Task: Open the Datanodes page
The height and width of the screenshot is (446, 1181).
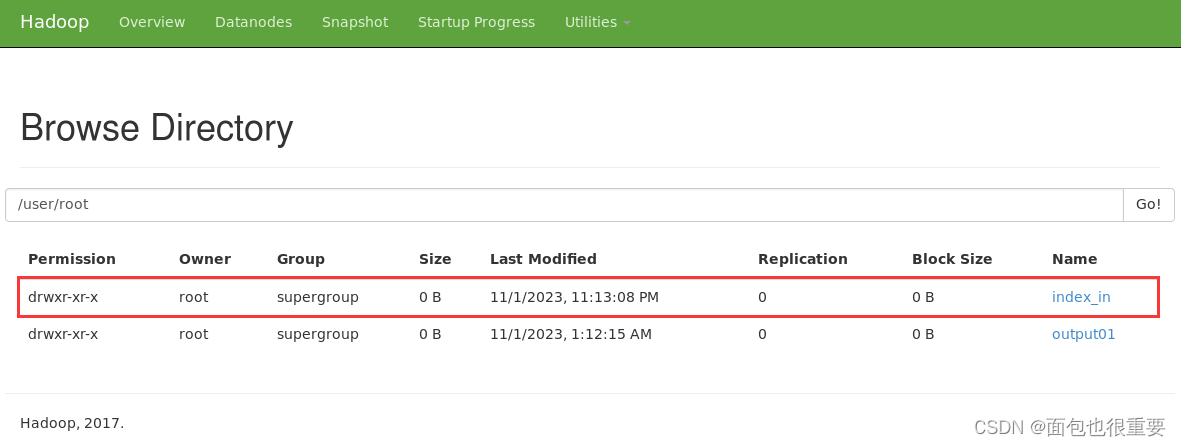Action: click(253, 22)
